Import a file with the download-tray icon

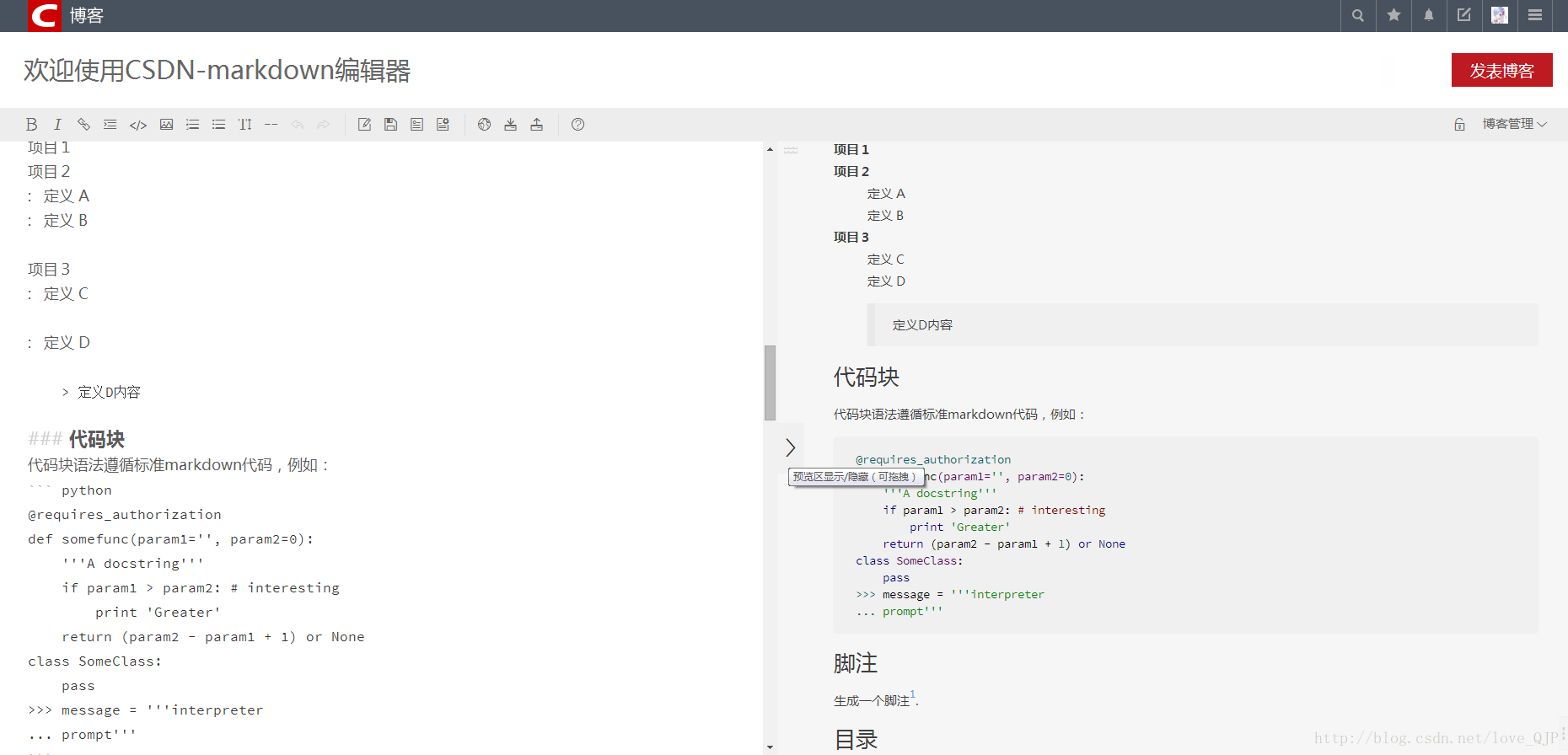click(x=510, y=125)
